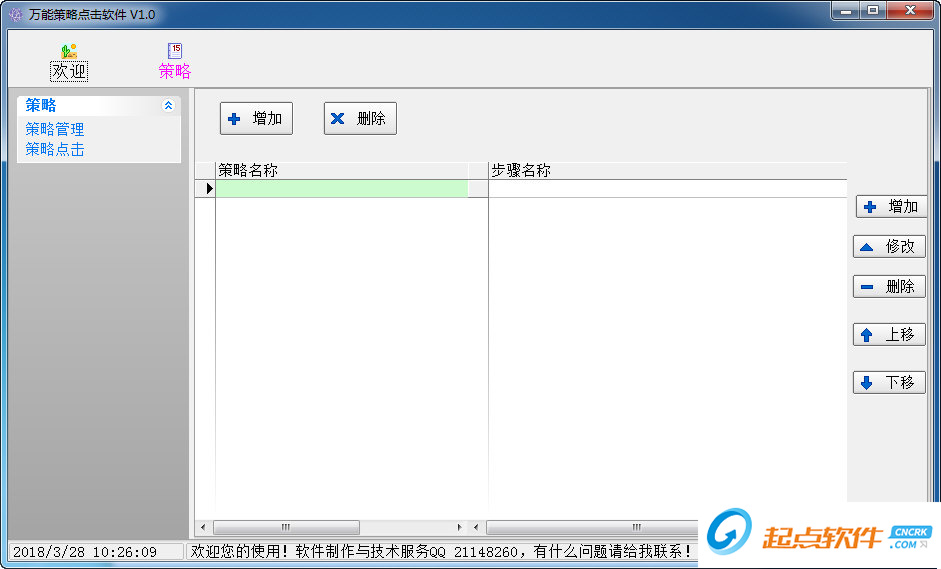The image size is (941, 569).
Task: Collapse the 策略 sidebar panel chevron
Action: (169, 106)
